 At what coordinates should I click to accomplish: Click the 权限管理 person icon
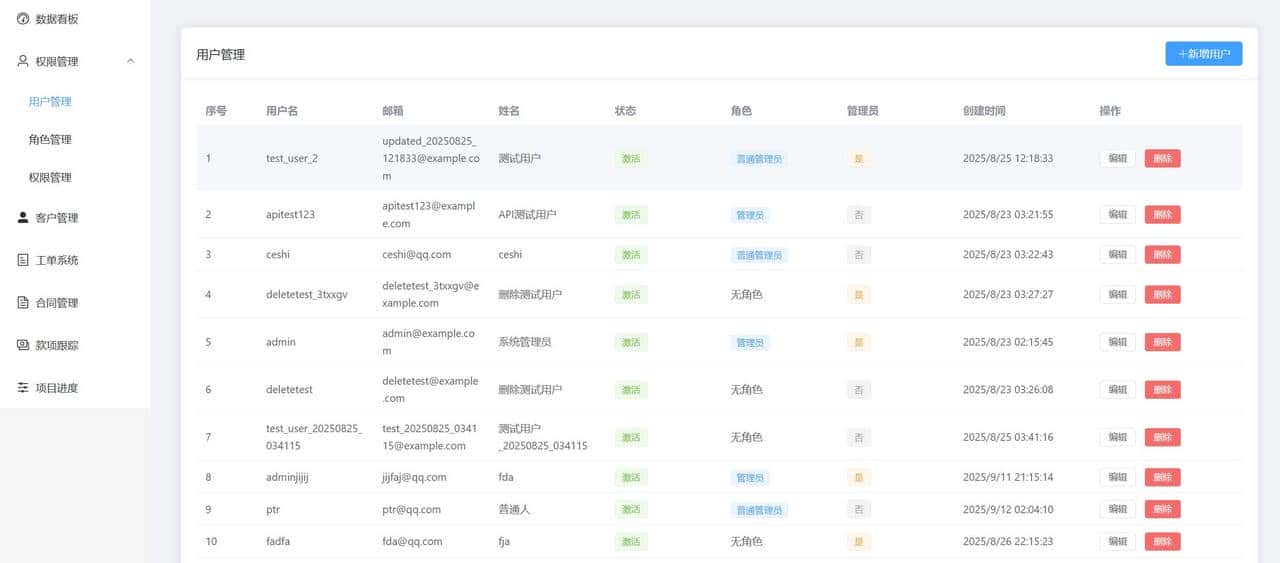pyautogui.click(x=23, y=61)
